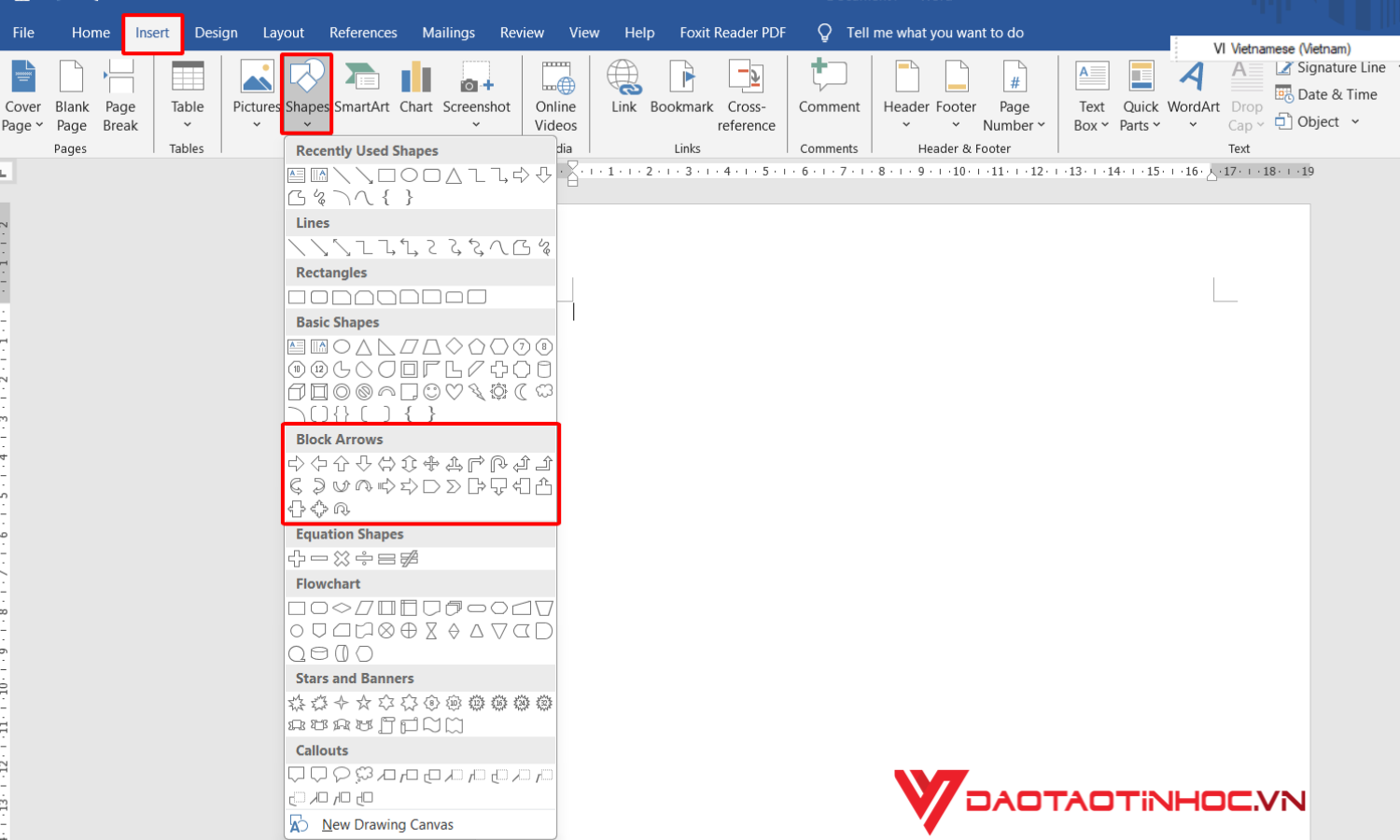Pick the Division shape in Equation Shapes
The image size is (1400, 840).
pyautogui.click(x=364, y=559)
